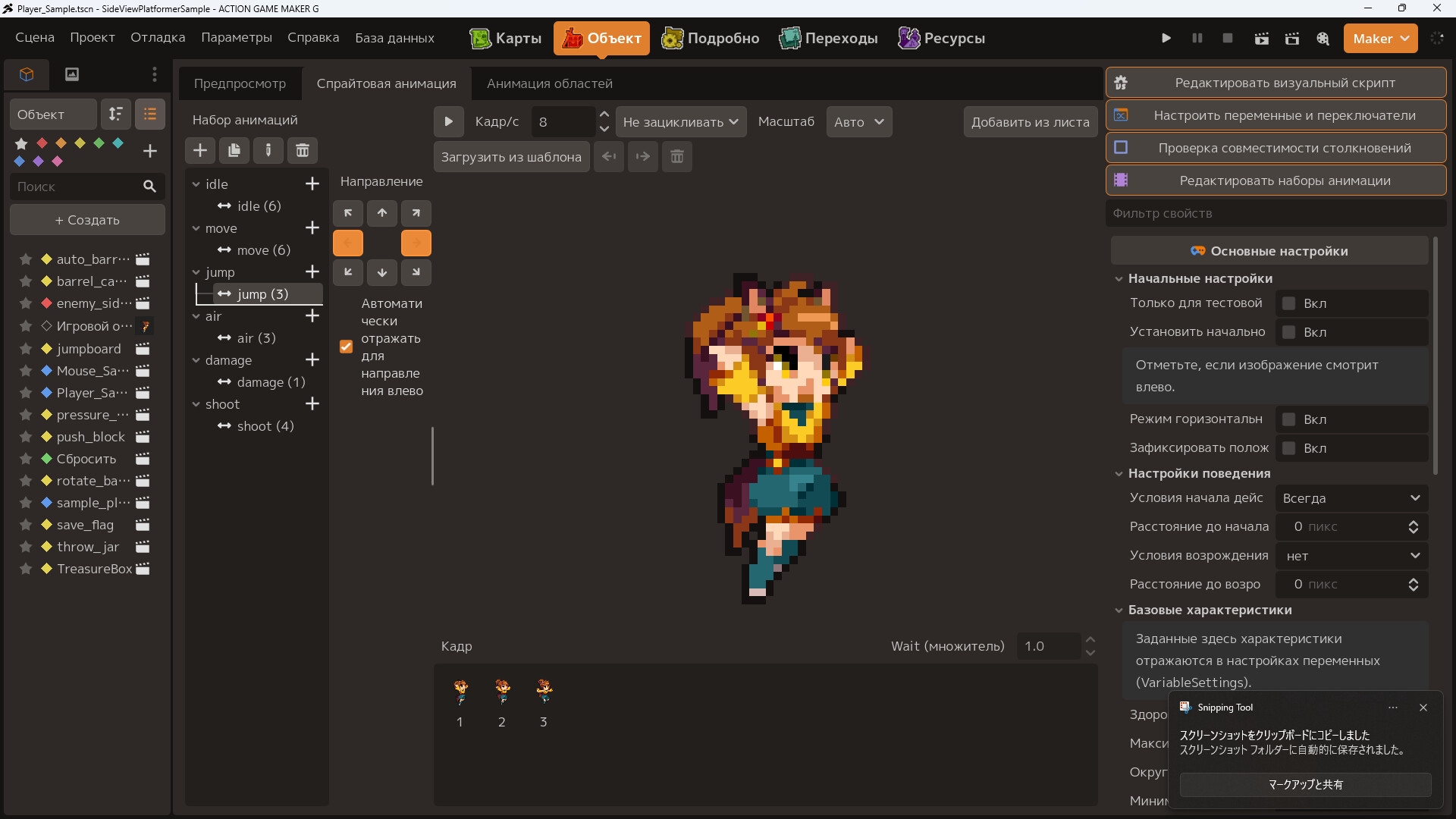
Task: Toggle favorite star for jumpboard
Action: pyautogui.click(x=26, y=349)
